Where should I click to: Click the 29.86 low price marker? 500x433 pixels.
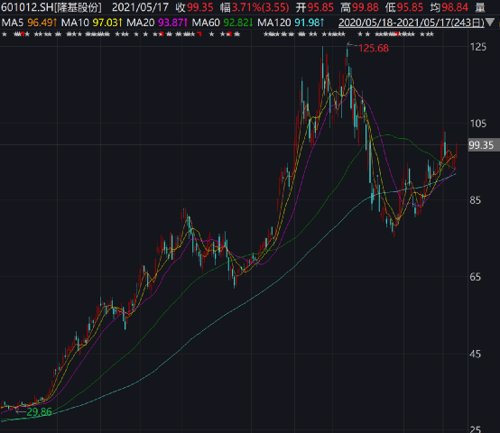tap(39, 412)
